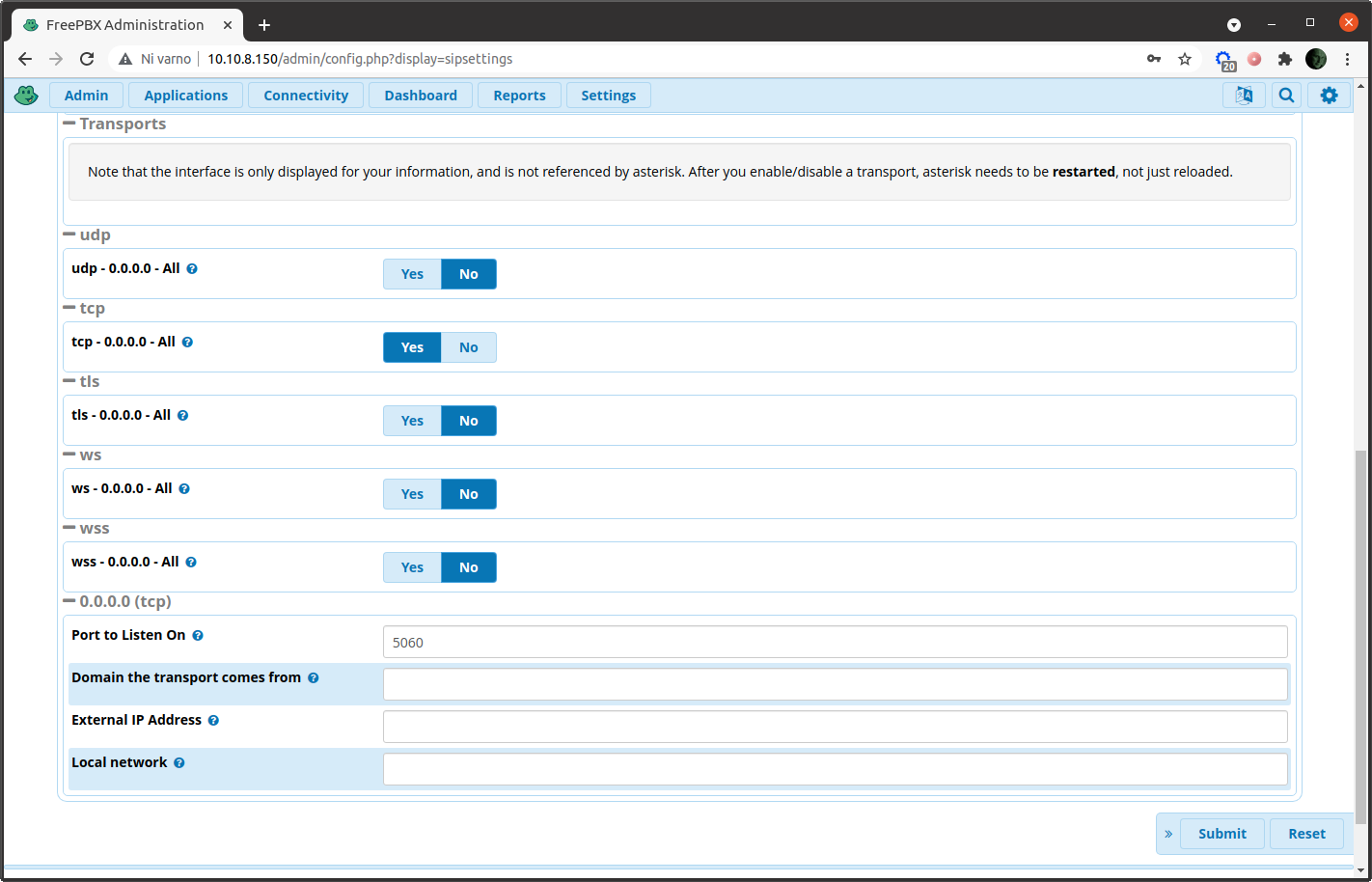Click the help icon beside udp - 0.0.0.0 - All
This screenshot has height=882, width=1372.
tap(192, 268)
